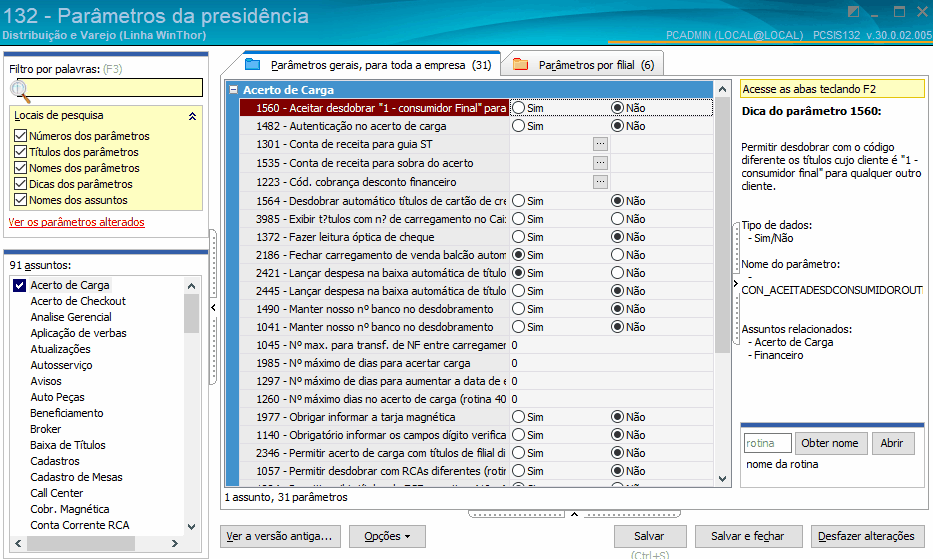Select Acerto de Checkout subject

point(78,301)
